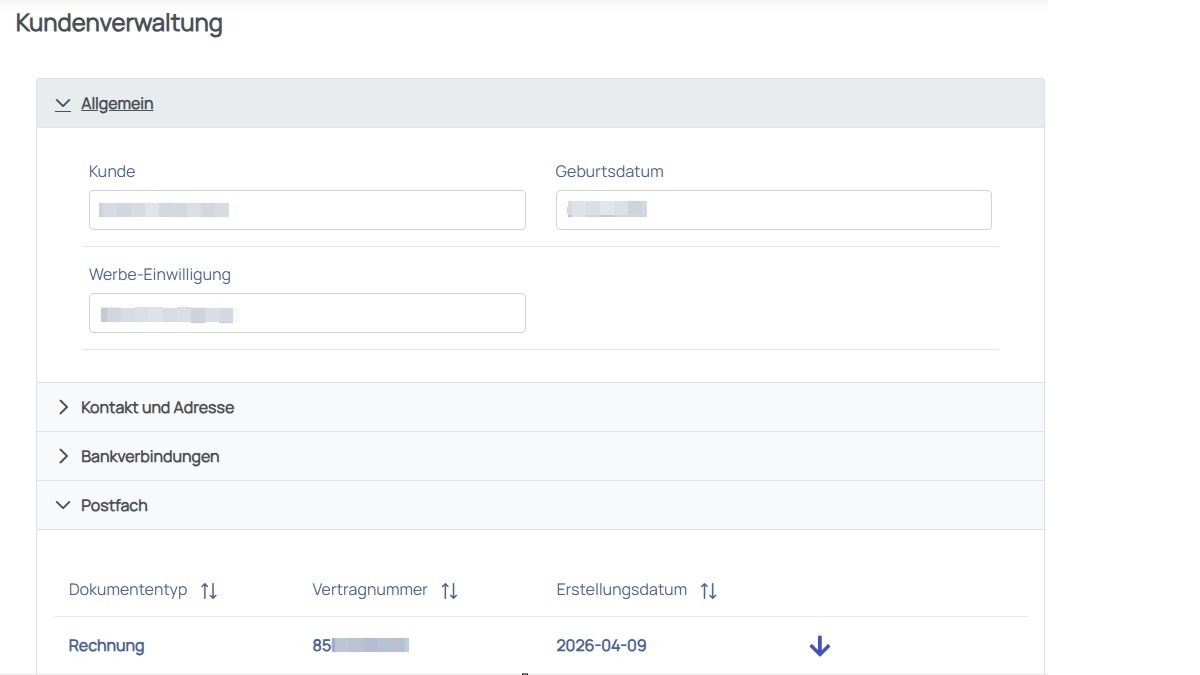The height and width of the screenshot is (675, 1200).
Task: Click the Vertragnummer column header label
Action: [x=370, y=590]
